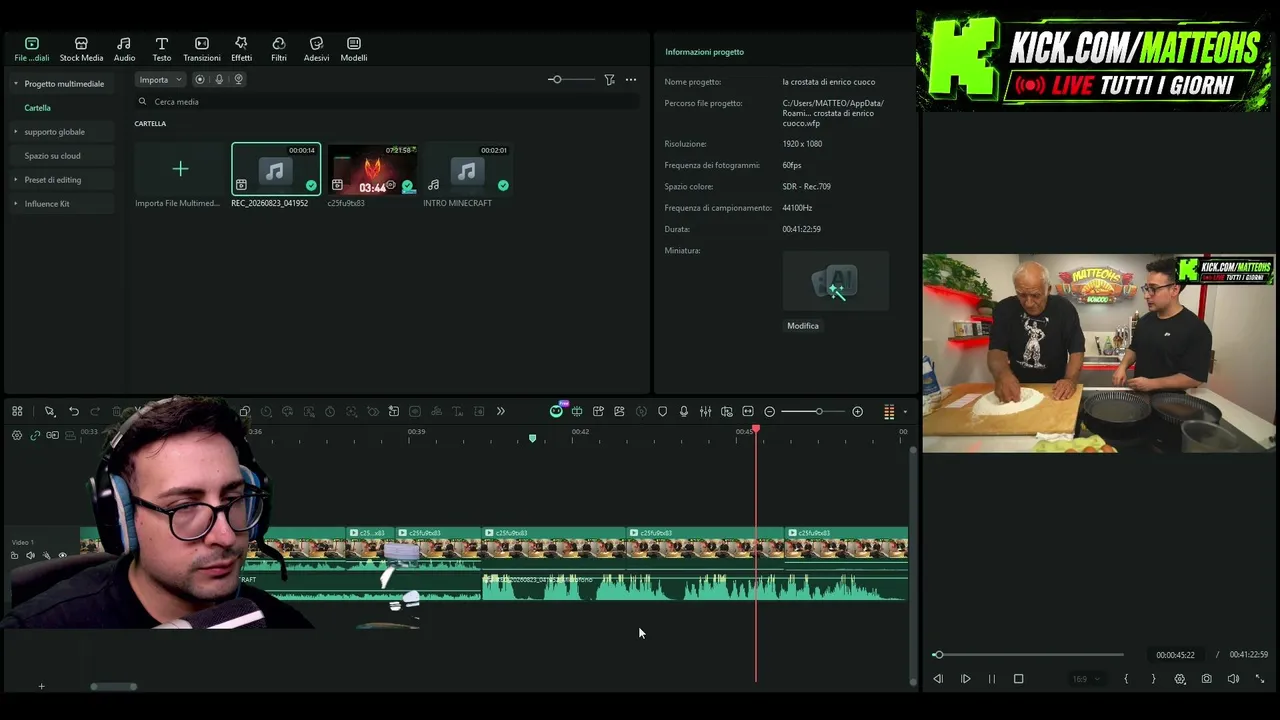The width and height of the screenshot is (1280, 720).
Task: Select the INTRO MINECRAFT audio clip
Action: pyautogui.click(x=467, y=169)
